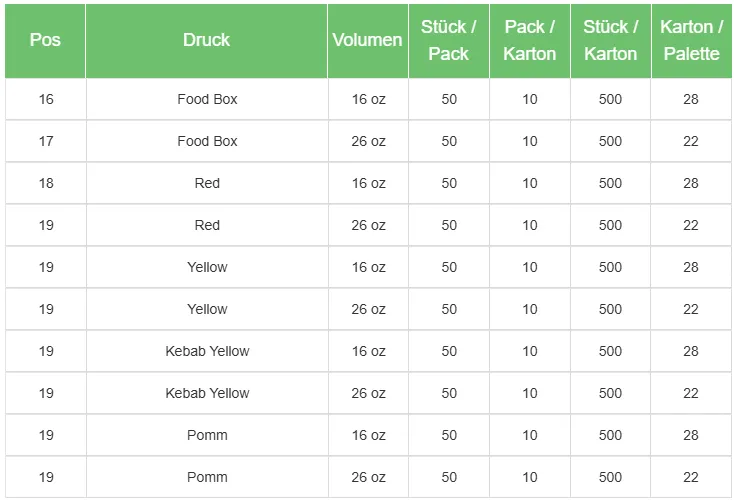Viewport: 734px width, 501px height.
Task: Click position number 16 cell
Action: (x=46, y=99)
